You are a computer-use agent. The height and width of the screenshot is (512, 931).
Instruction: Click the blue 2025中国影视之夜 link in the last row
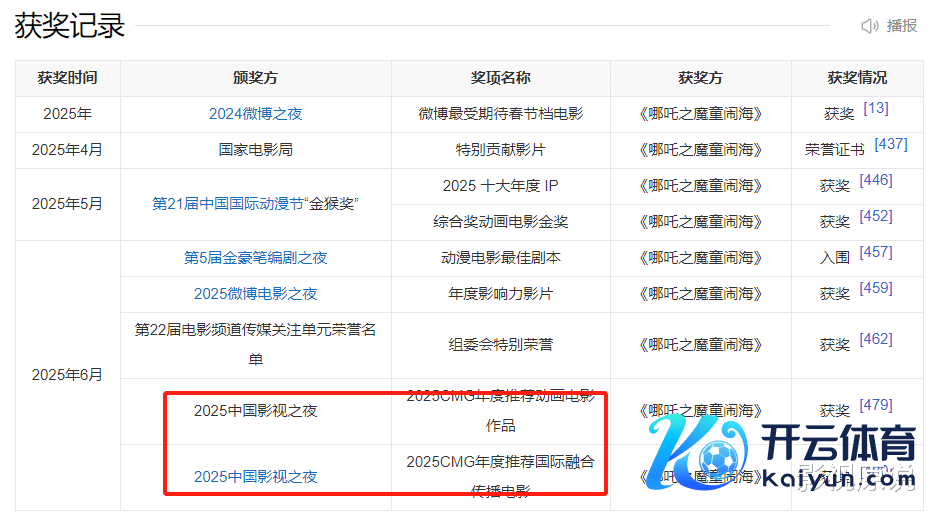tap(255, 477)
